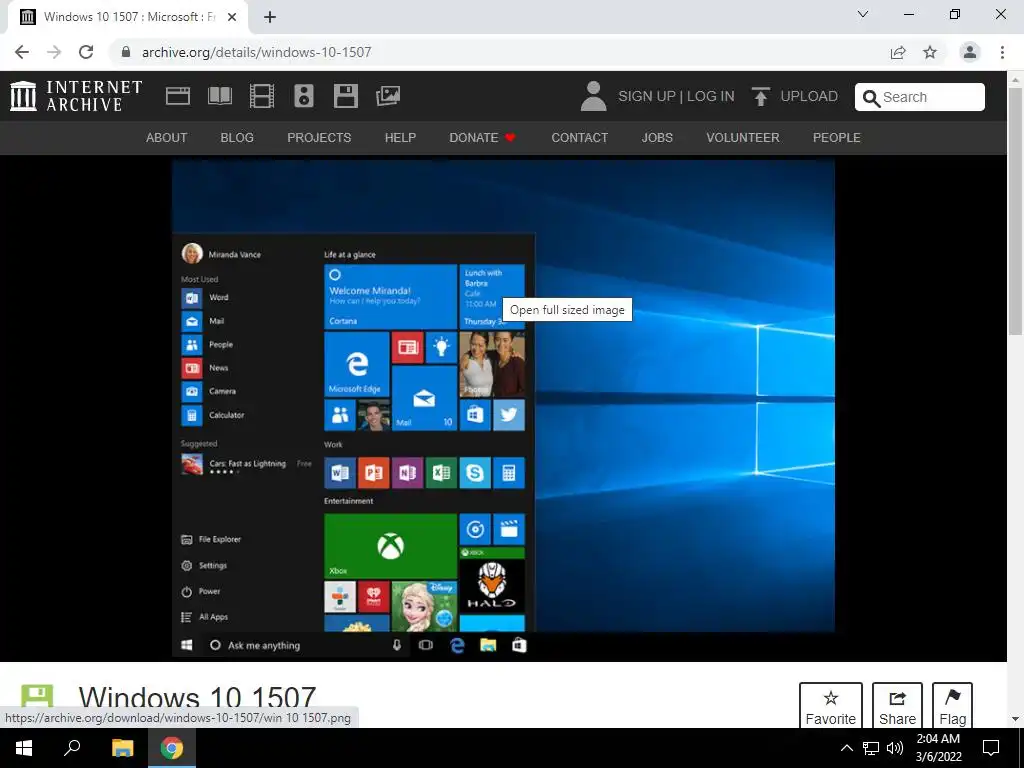Click the Internet Archive logo
The width and height of the screenshot is (1024, 768).
pyautogui.click(x=76, y=96)
